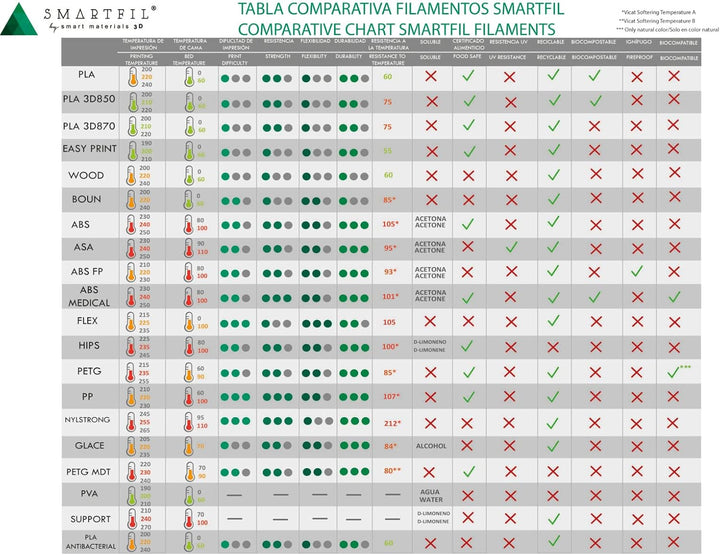Image resolution: width=720 pixels, height=555 pixels.
Task: Click the Smartfil green triangle logo
Action: (x=19, y=19)
